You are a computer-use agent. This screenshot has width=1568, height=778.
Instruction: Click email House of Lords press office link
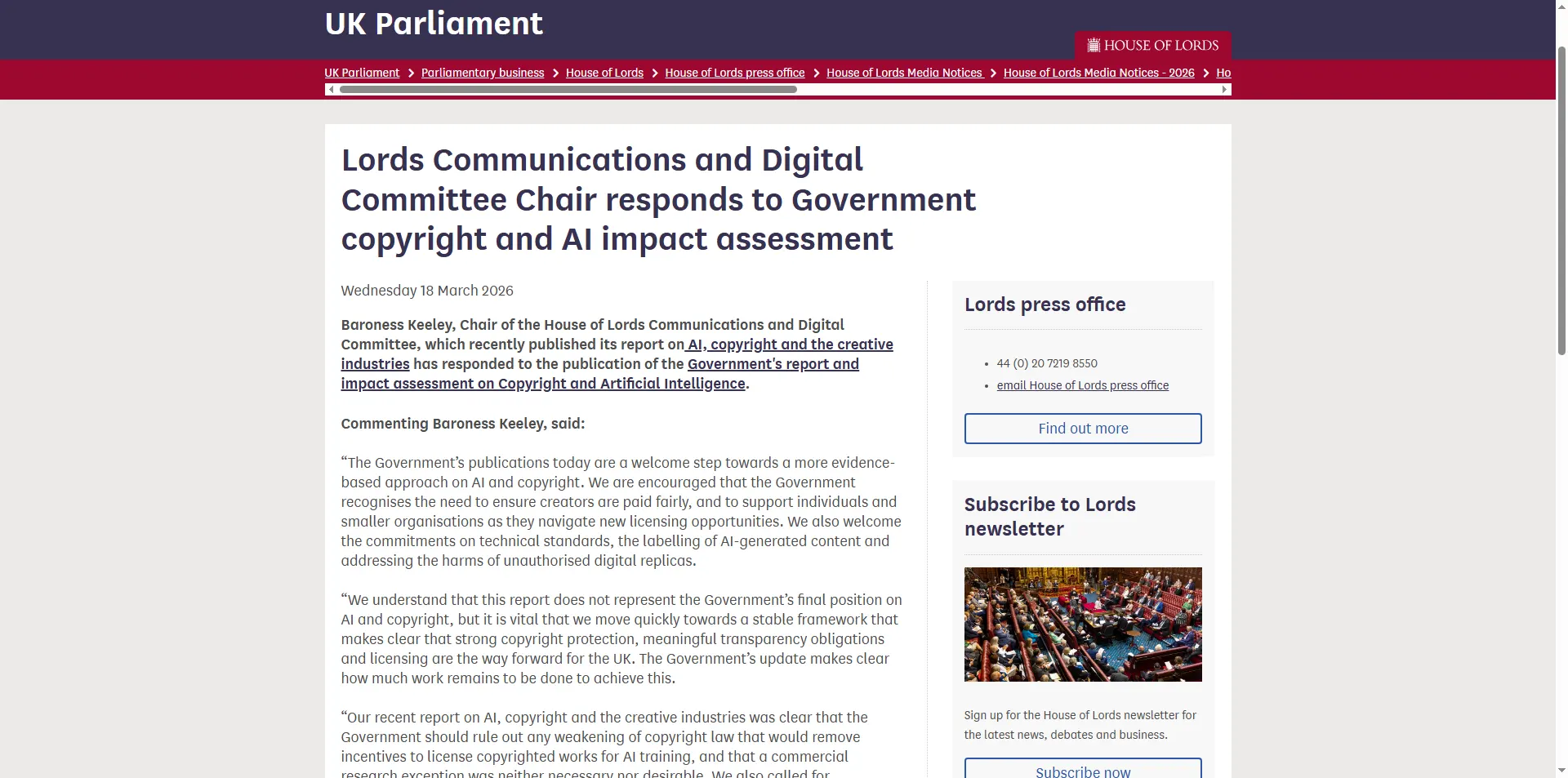coord(1083,385)
